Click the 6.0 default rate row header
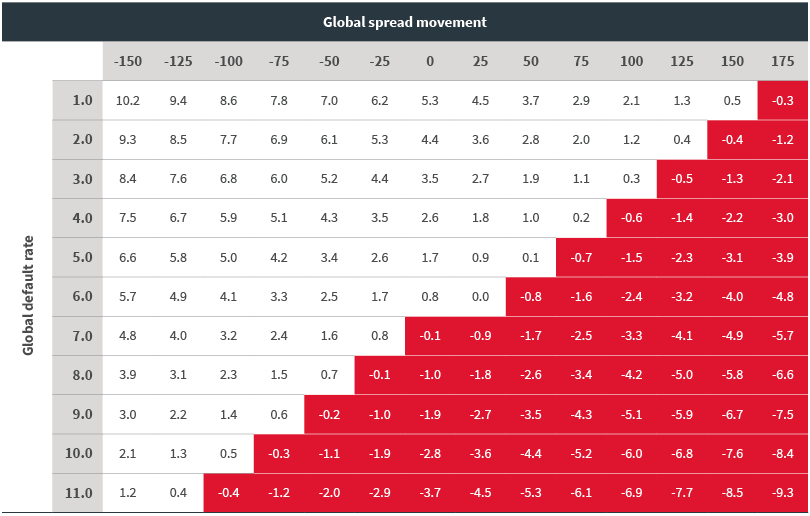Image resolution: width=810 pixels, height=516 pixels. coord(81,296)
